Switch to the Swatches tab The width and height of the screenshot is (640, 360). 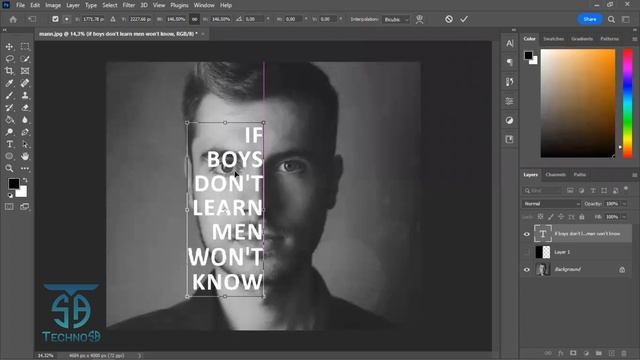click(553, 39)
